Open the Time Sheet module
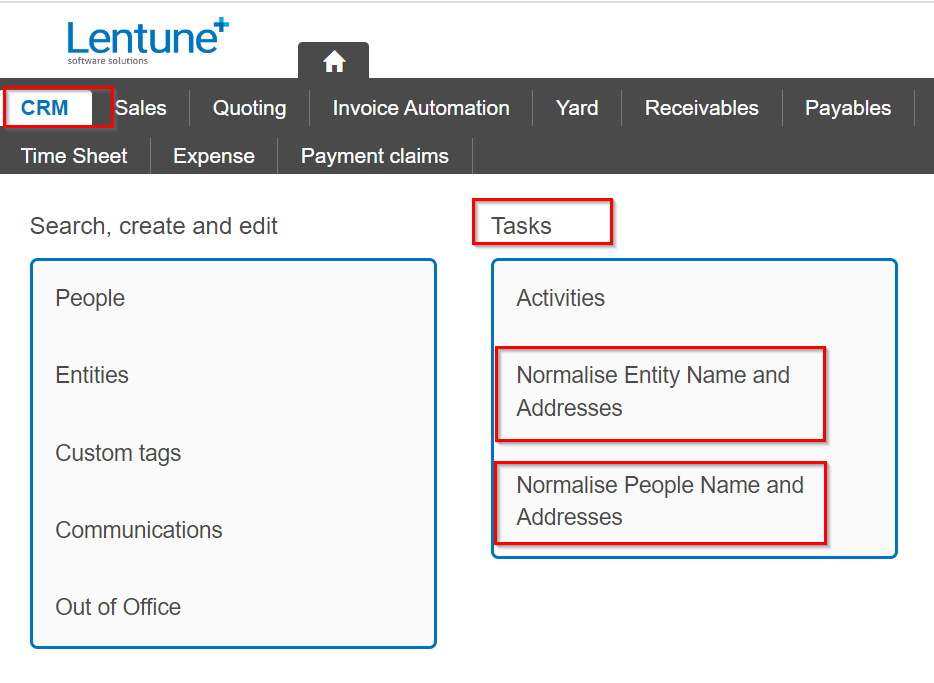This screenshot has height=683, width=934. (74, 156)
